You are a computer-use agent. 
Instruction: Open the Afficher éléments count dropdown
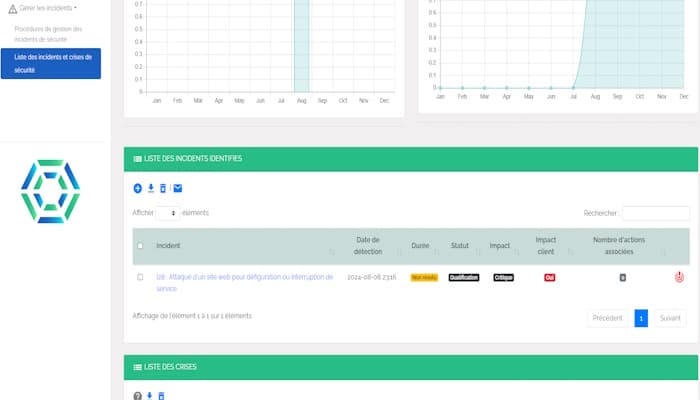(x=168, y=213)
